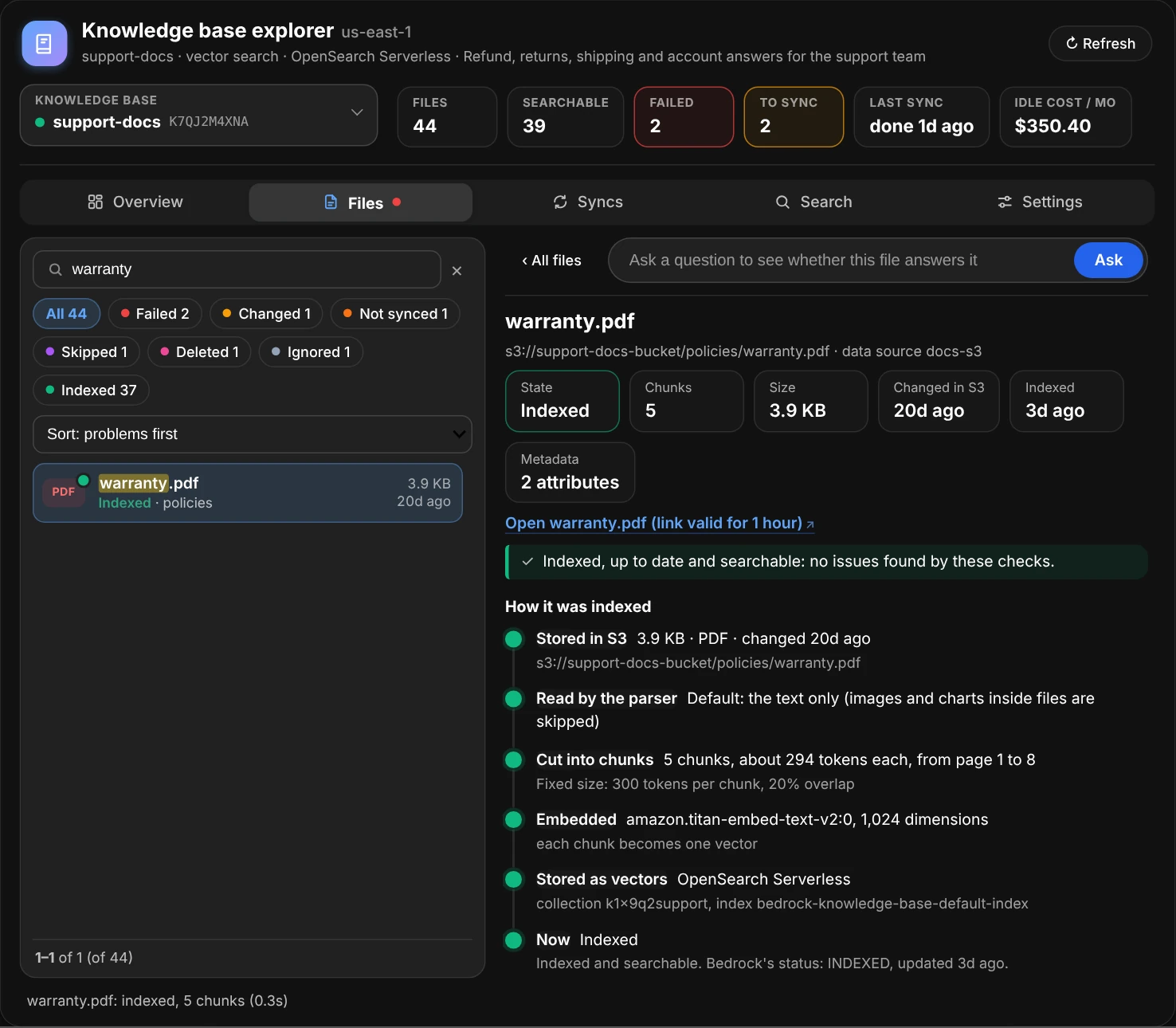Toggle the Skipped 1 filter chip

[86, 352]
